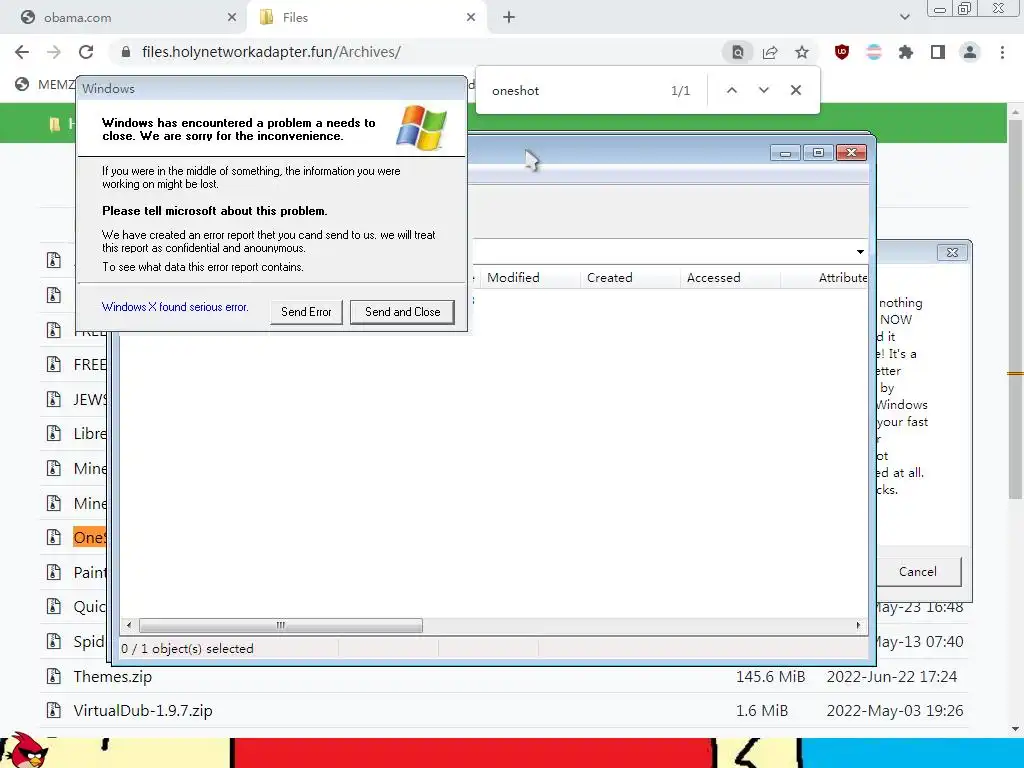The width and height of the screenshot is (1024, 768).
Task: Bookmark this page with the star icon
Action: (x=802, y=52)
